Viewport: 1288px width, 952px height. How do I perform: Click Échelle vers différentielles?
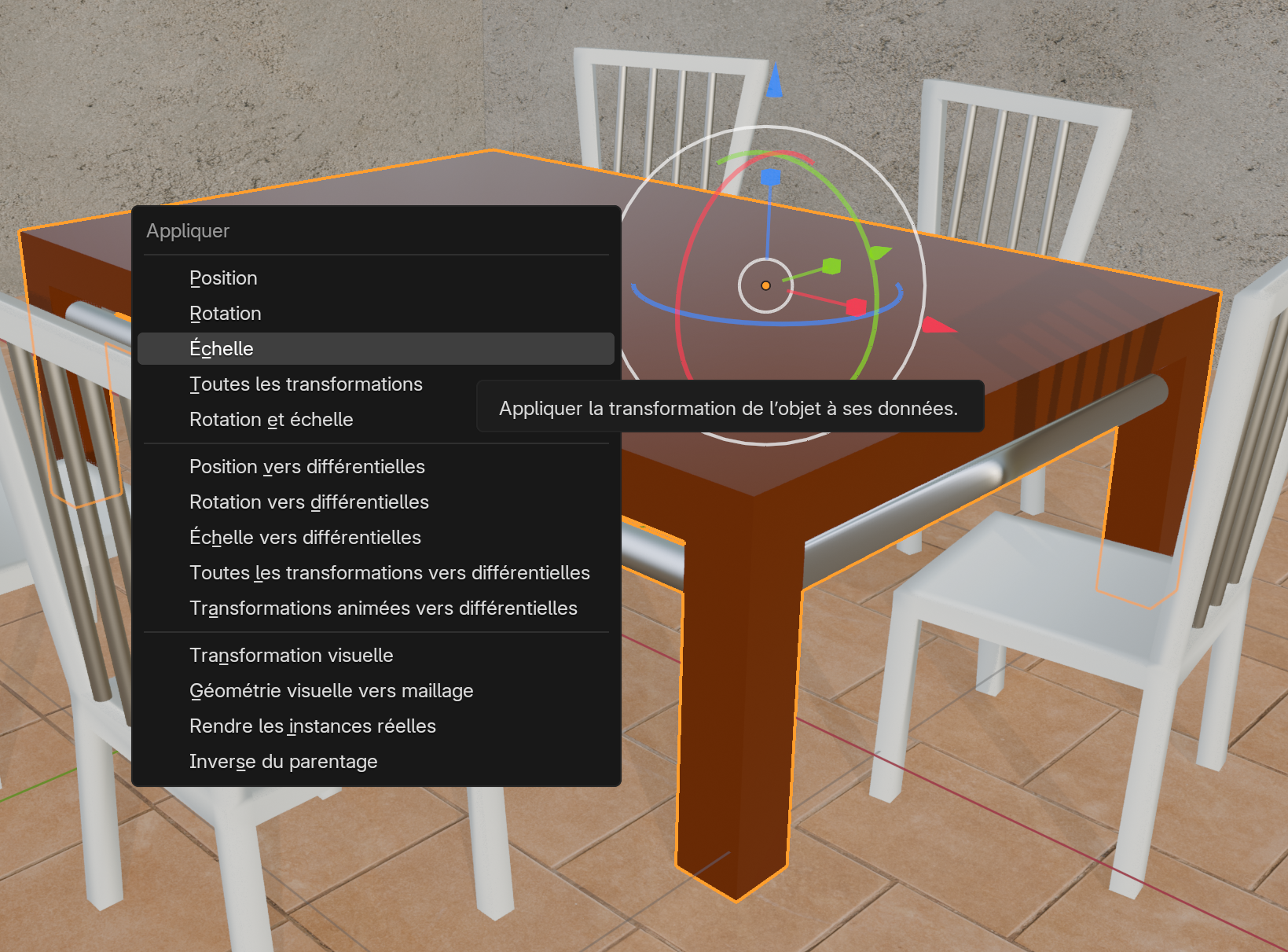(x=305, y=538)
